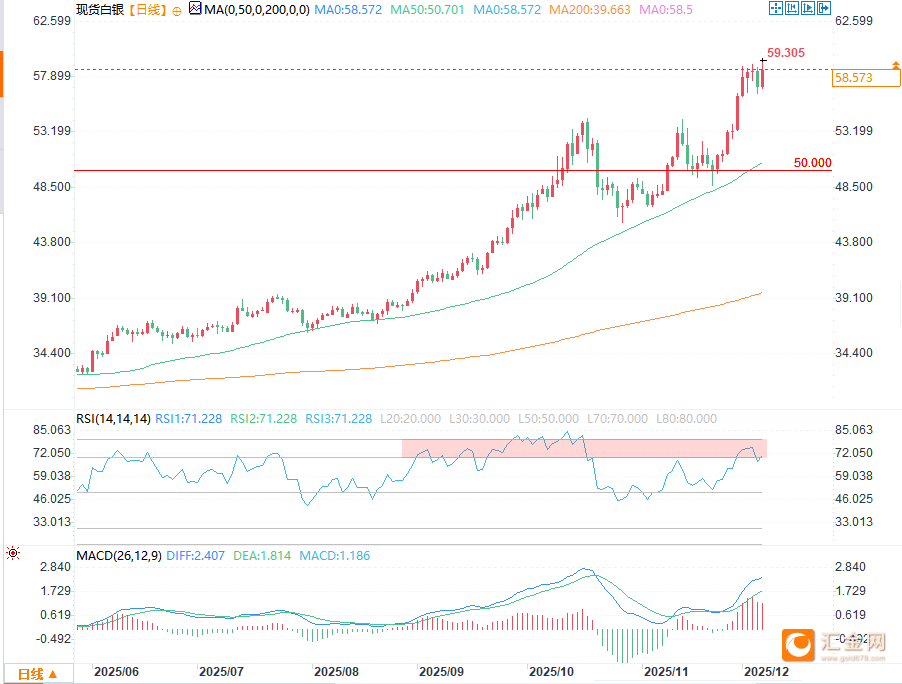902x684 pixels.
Task: Click the MA(0,50,0,200,0,0) indicator label
Action: (257, 10)
